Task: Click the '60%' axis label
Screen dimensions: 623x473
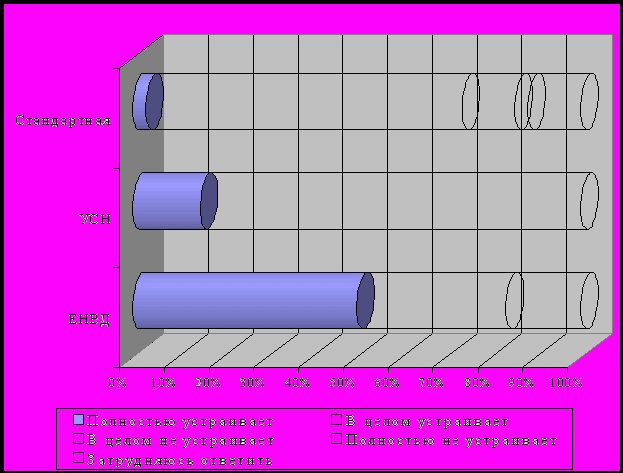Action: click(x=387, y=382)
